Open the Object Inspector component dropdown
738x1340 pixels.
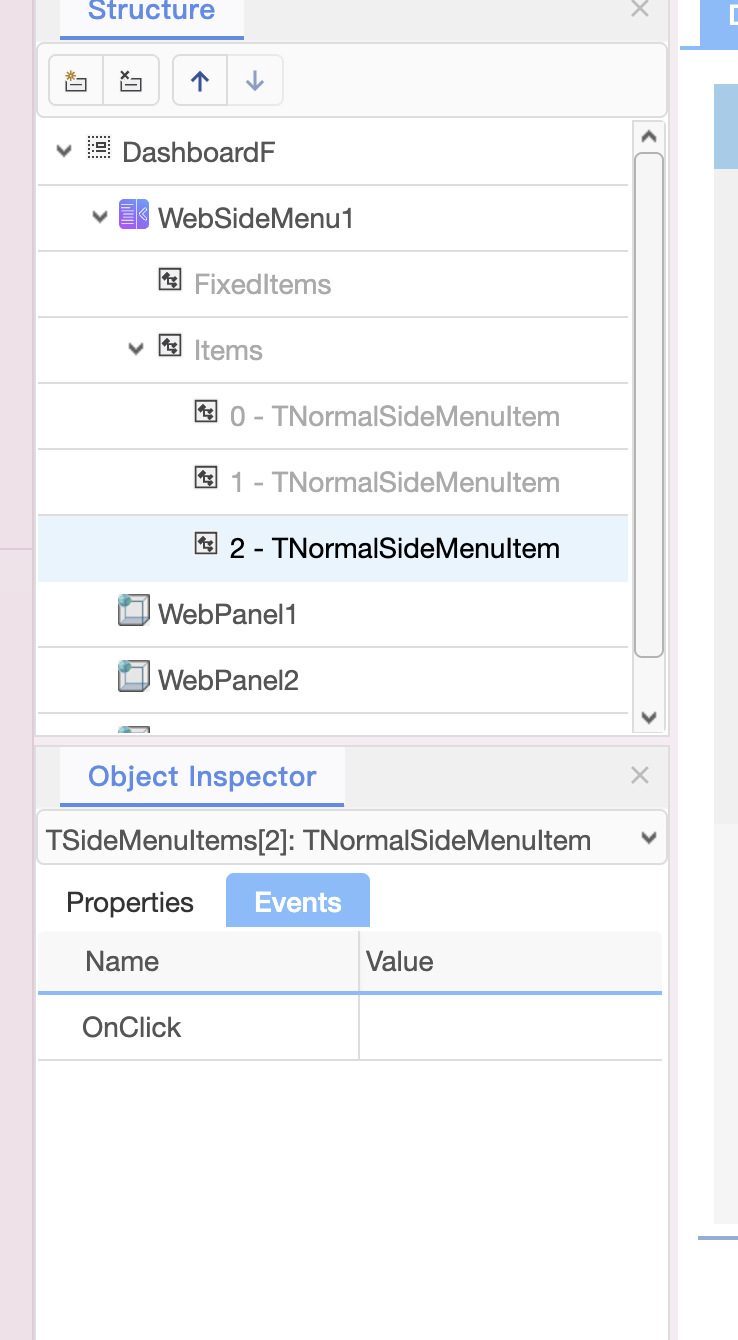click(649, 838)
